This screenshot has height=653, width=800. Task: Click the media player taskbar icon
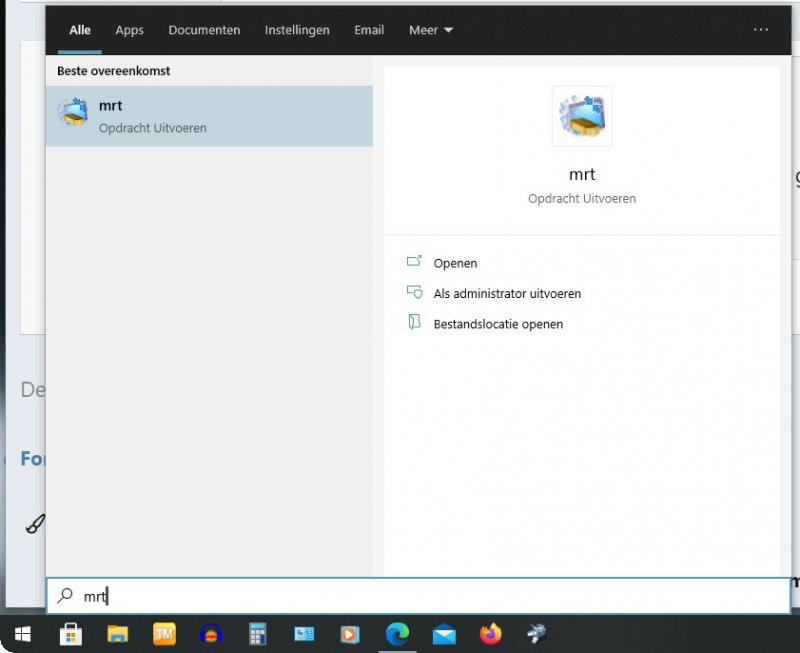click(x=350, y=634)
